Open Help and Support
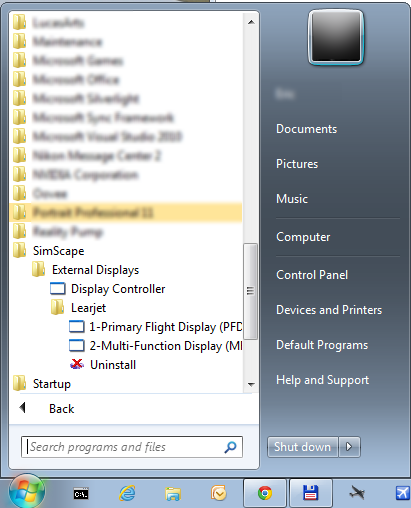 coord(322,380)
